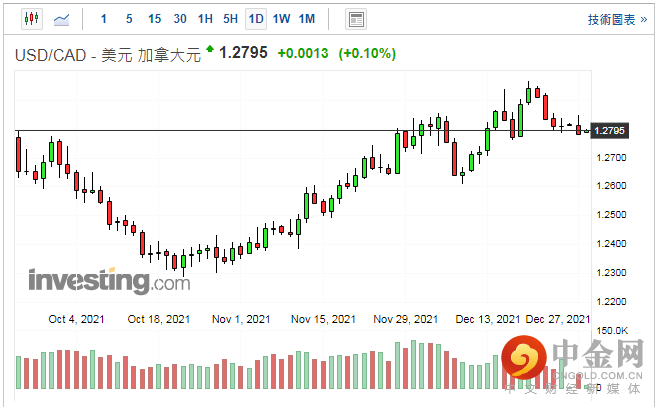
Task: Select the 1W weekly timeframe
Action: (282, 19)
